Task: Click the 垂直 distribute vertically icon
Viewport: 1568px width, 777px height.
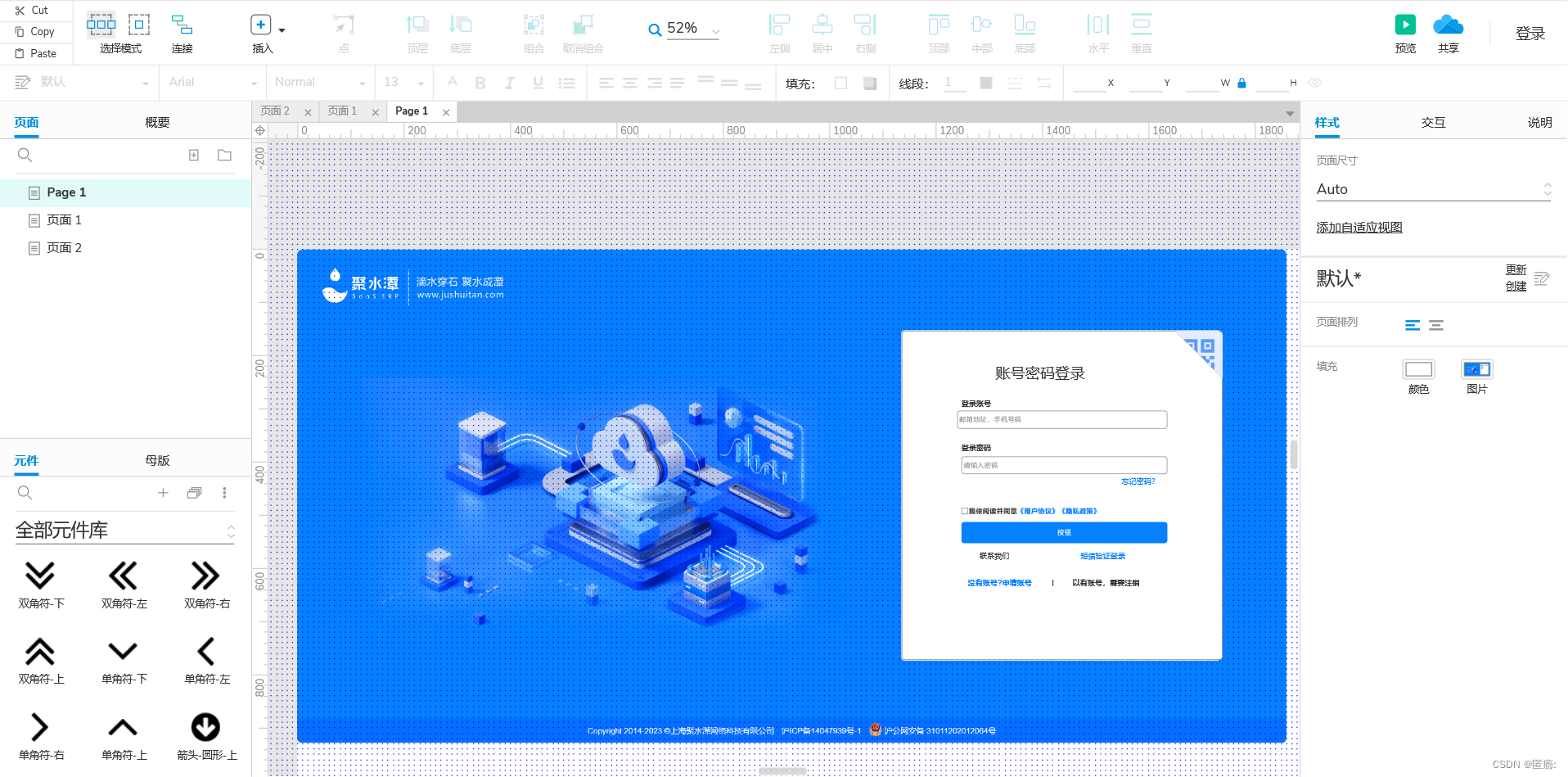Action: click(x=1142, y=25)
